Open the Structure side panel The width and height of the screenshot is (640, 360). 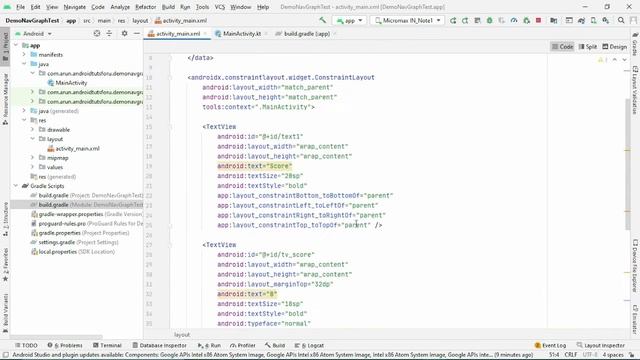pos(5,218)
